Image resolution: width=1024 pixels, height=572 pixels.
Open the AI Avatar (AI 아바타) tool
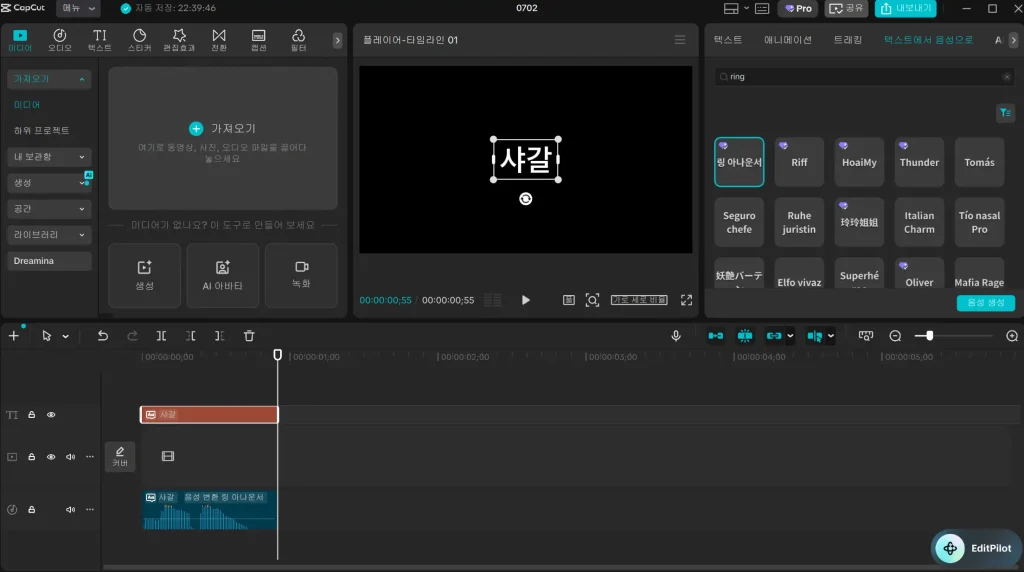[223, 276]
